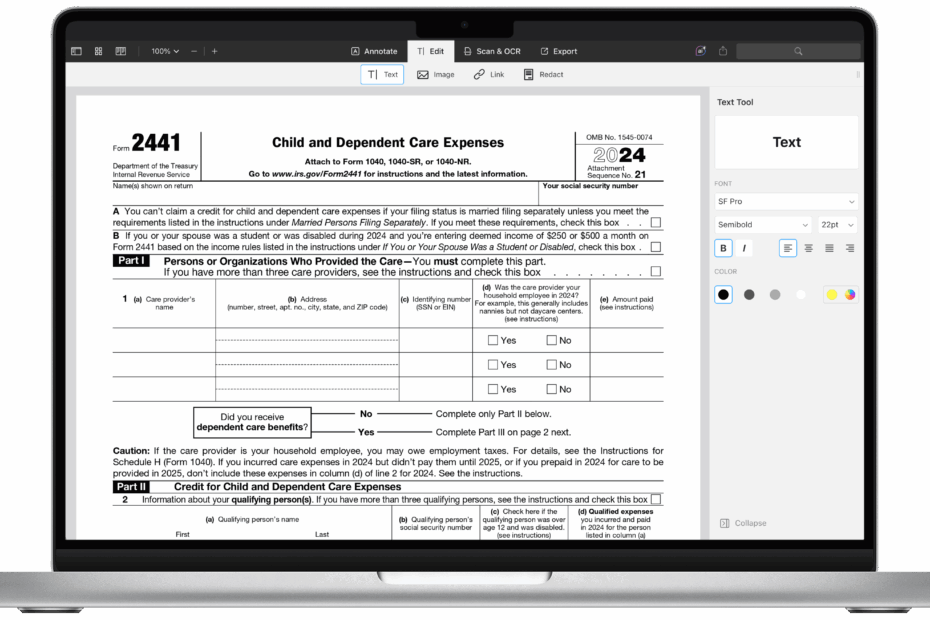Toggle bold text formatting
The image size is (930, 620).
pyautogui.click(x=723, y=247)
